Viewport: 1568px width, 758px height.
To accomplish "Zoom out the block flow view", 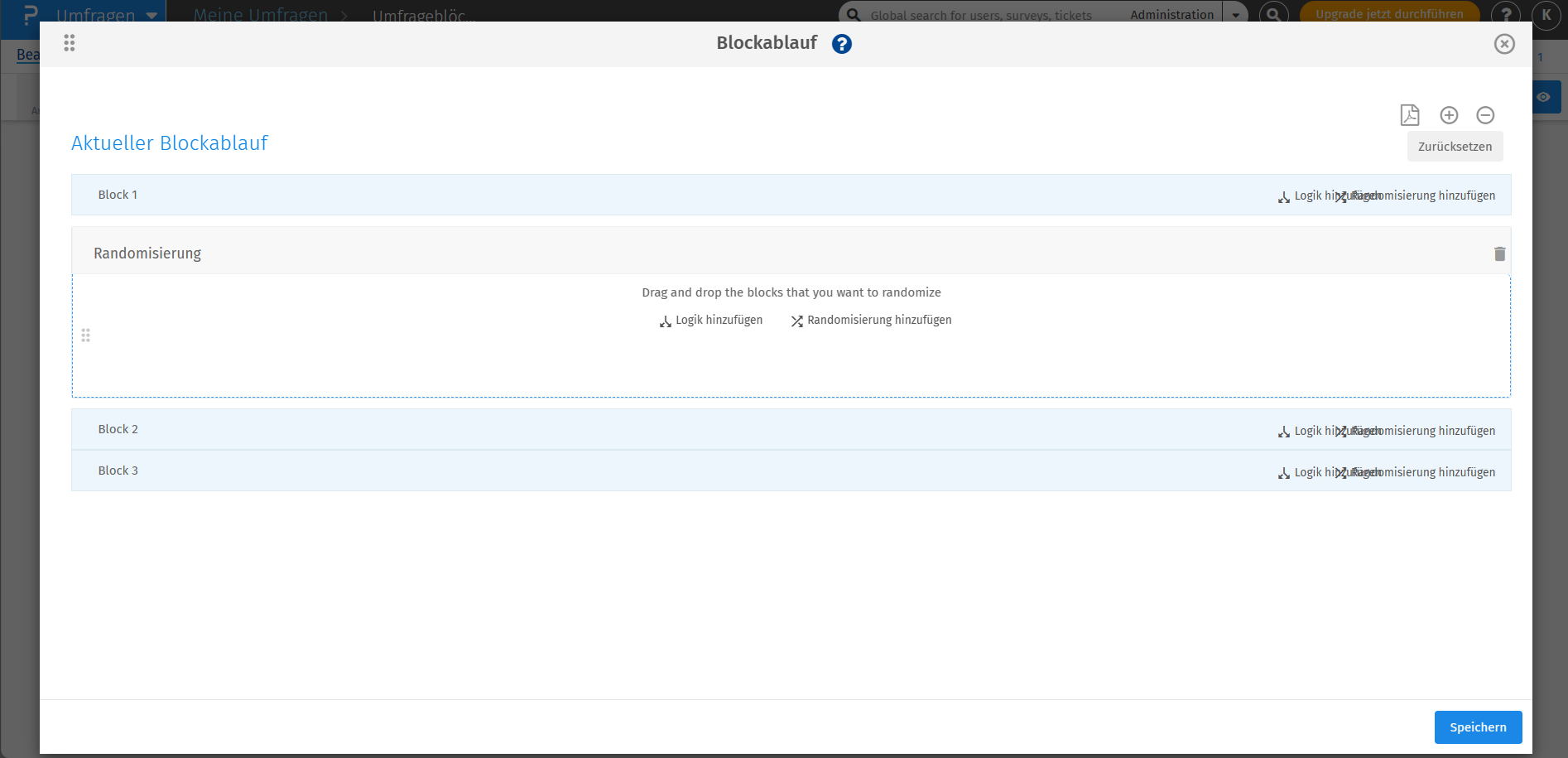I will pos(1485,115).
